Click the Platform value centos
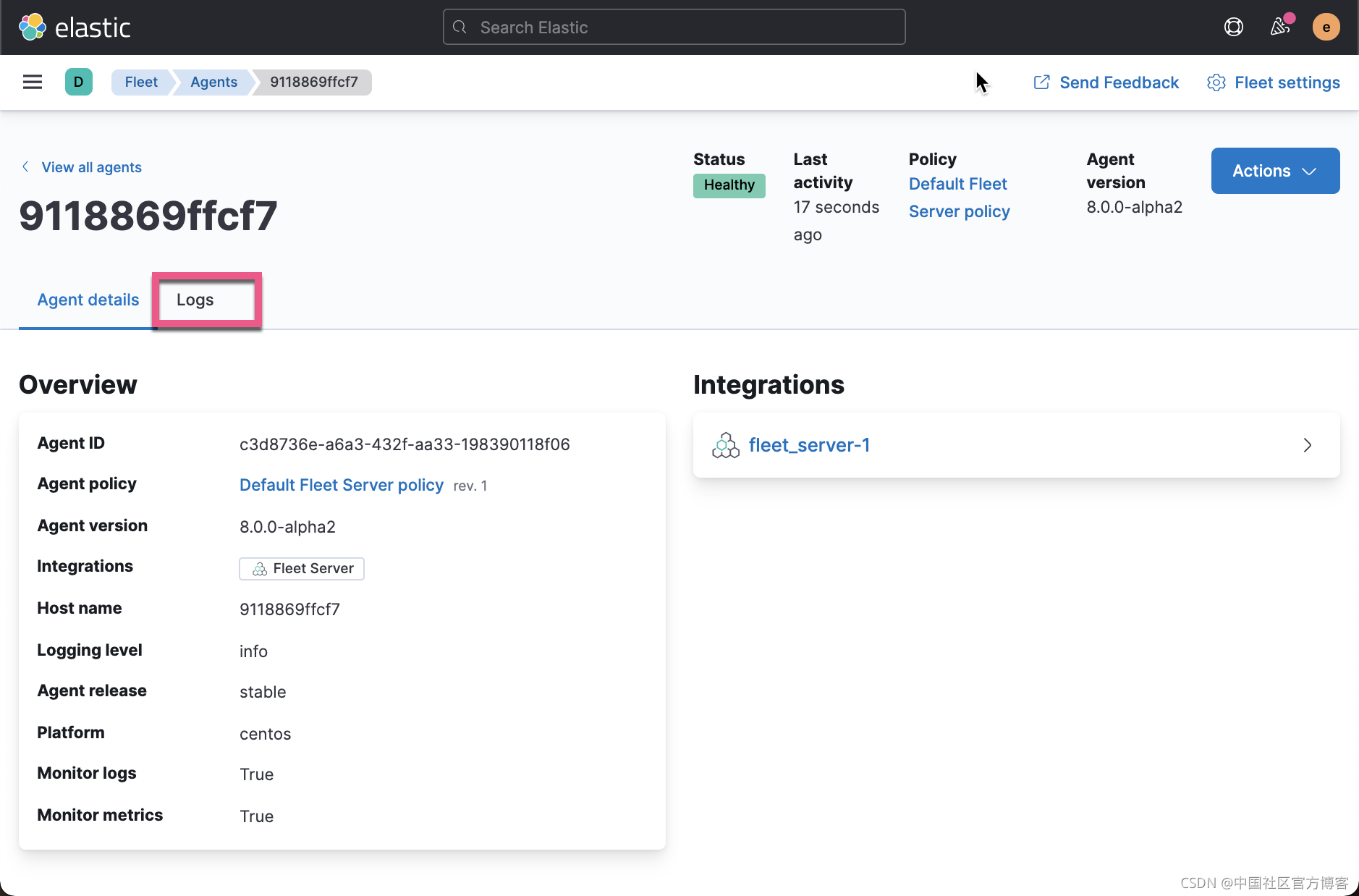This screenshot has height=896, width=1359. pyautogui.click(x=265, y=734)
